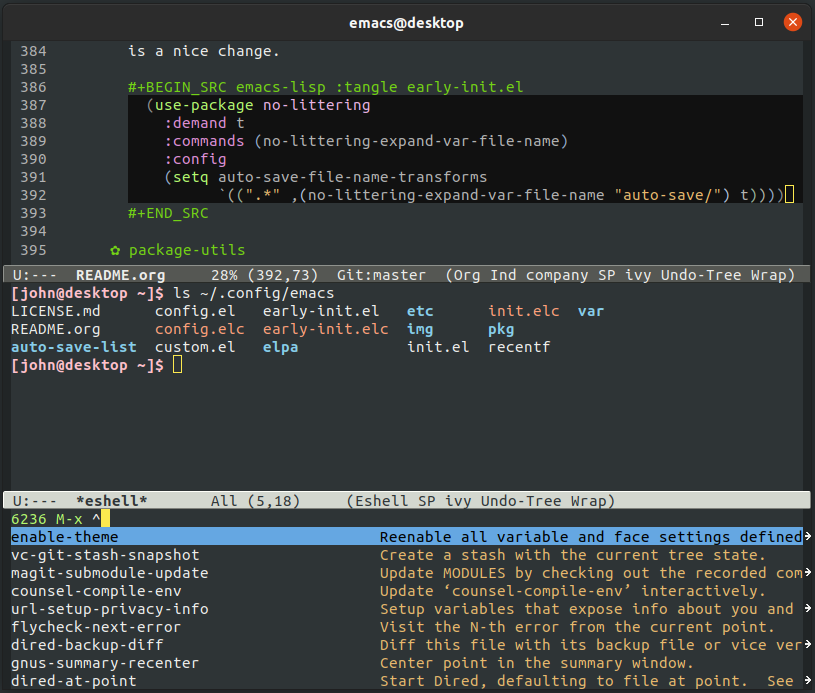
Task: Click auto-save-list directory name
Action: [74, 347]
